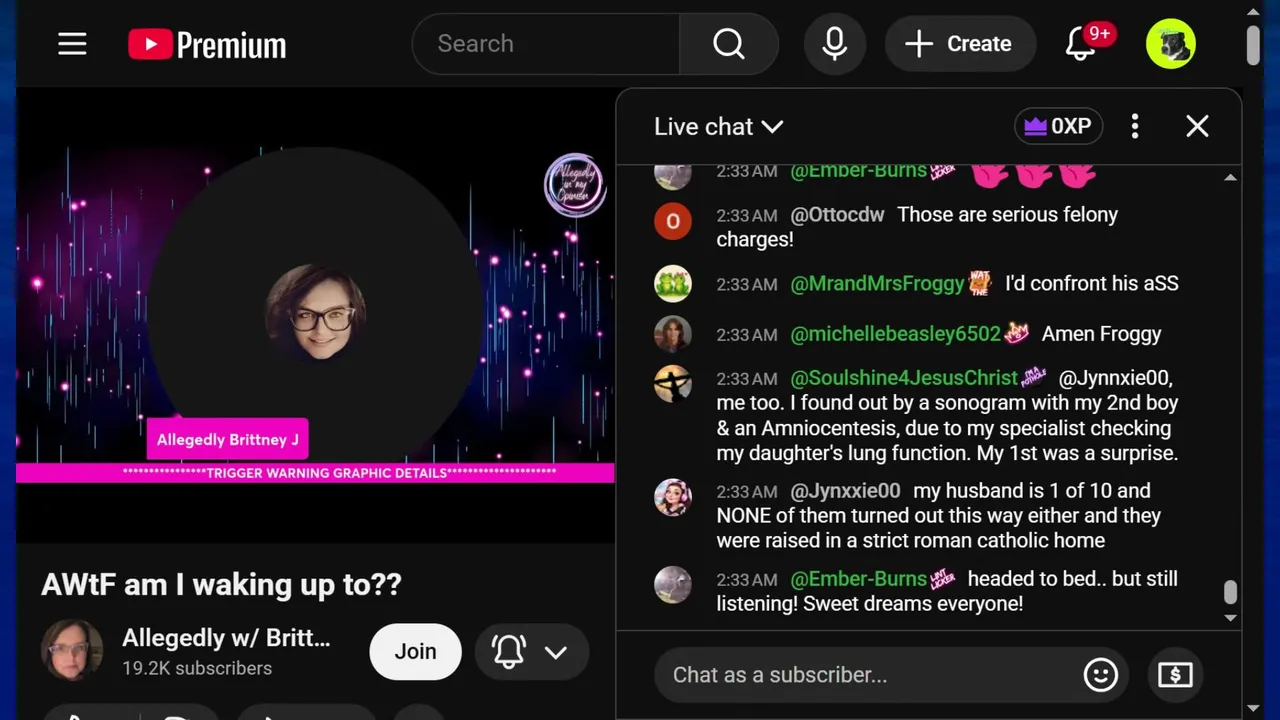This screenshot has height=720, width=1280.
Task: Open account avatar menu
Action: 1171,44
